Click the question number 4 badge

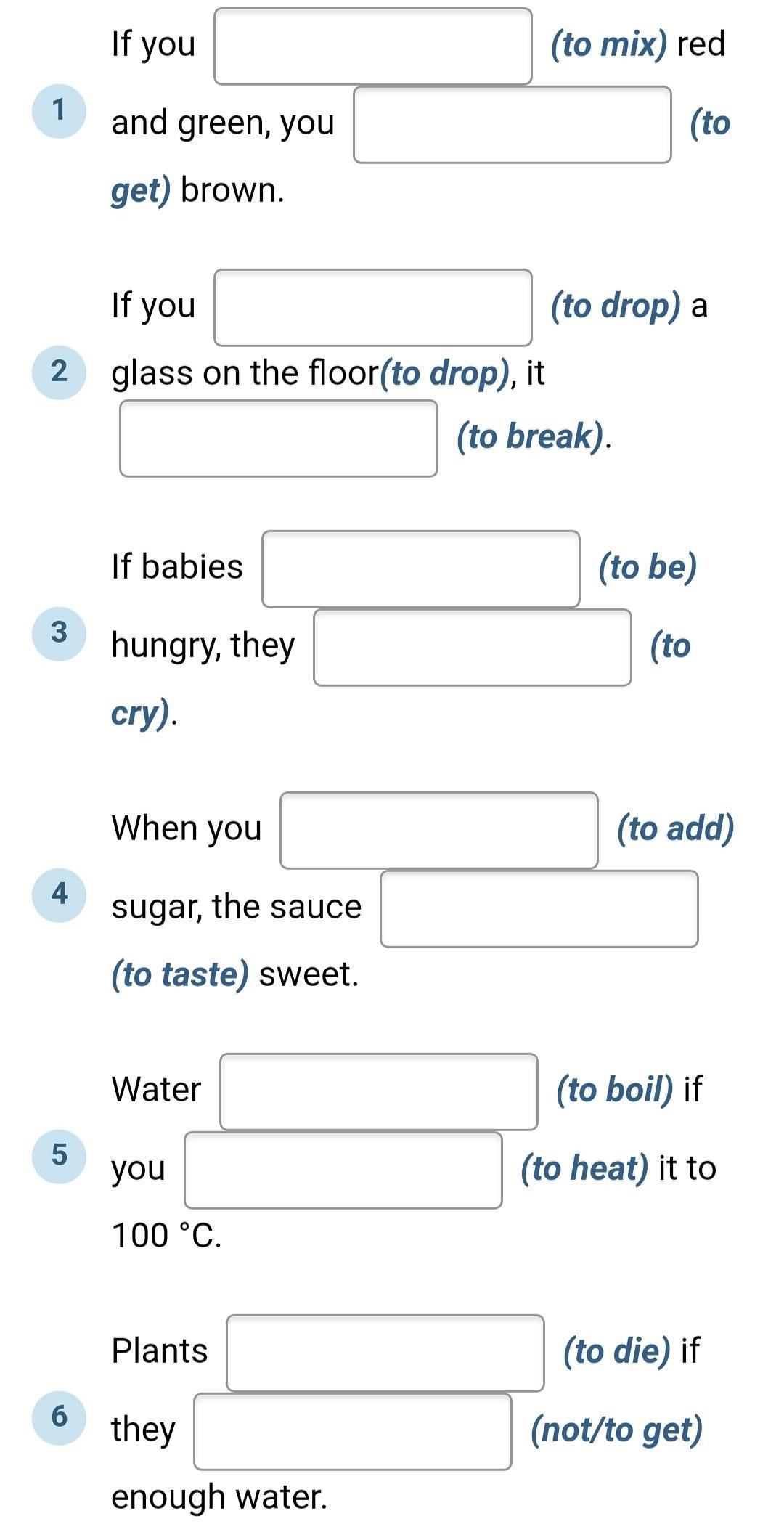(x=60, y=895)
